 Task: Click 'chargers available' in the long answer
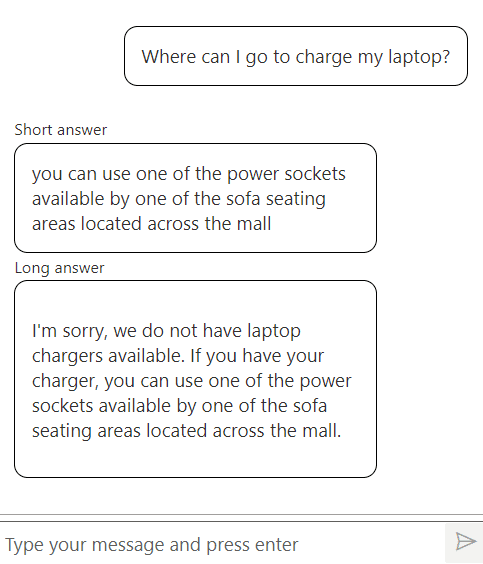[x=108, y=356]
